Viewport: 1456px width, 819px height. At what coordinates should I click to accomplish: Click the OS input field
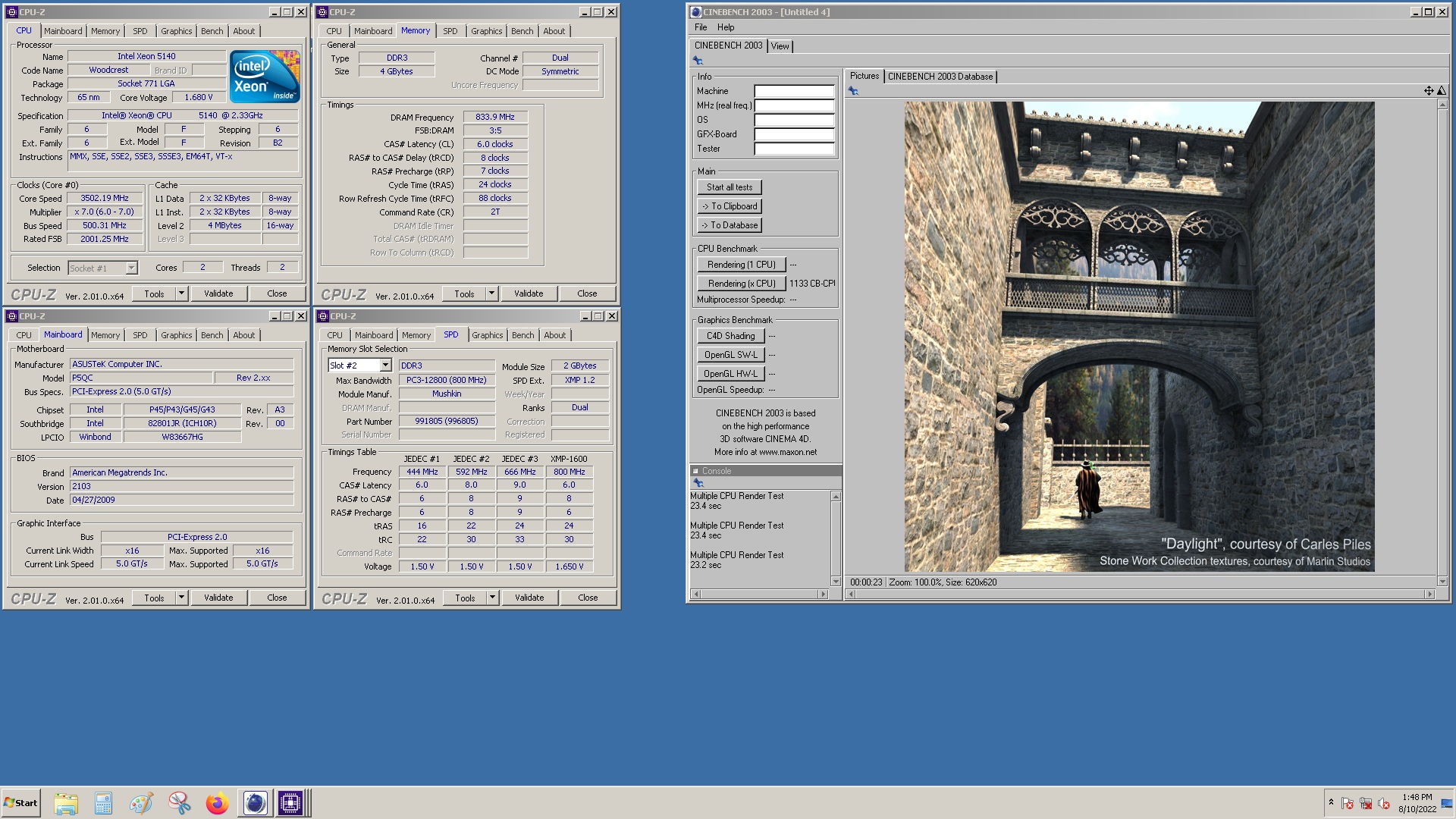click(x=794, y=120)
